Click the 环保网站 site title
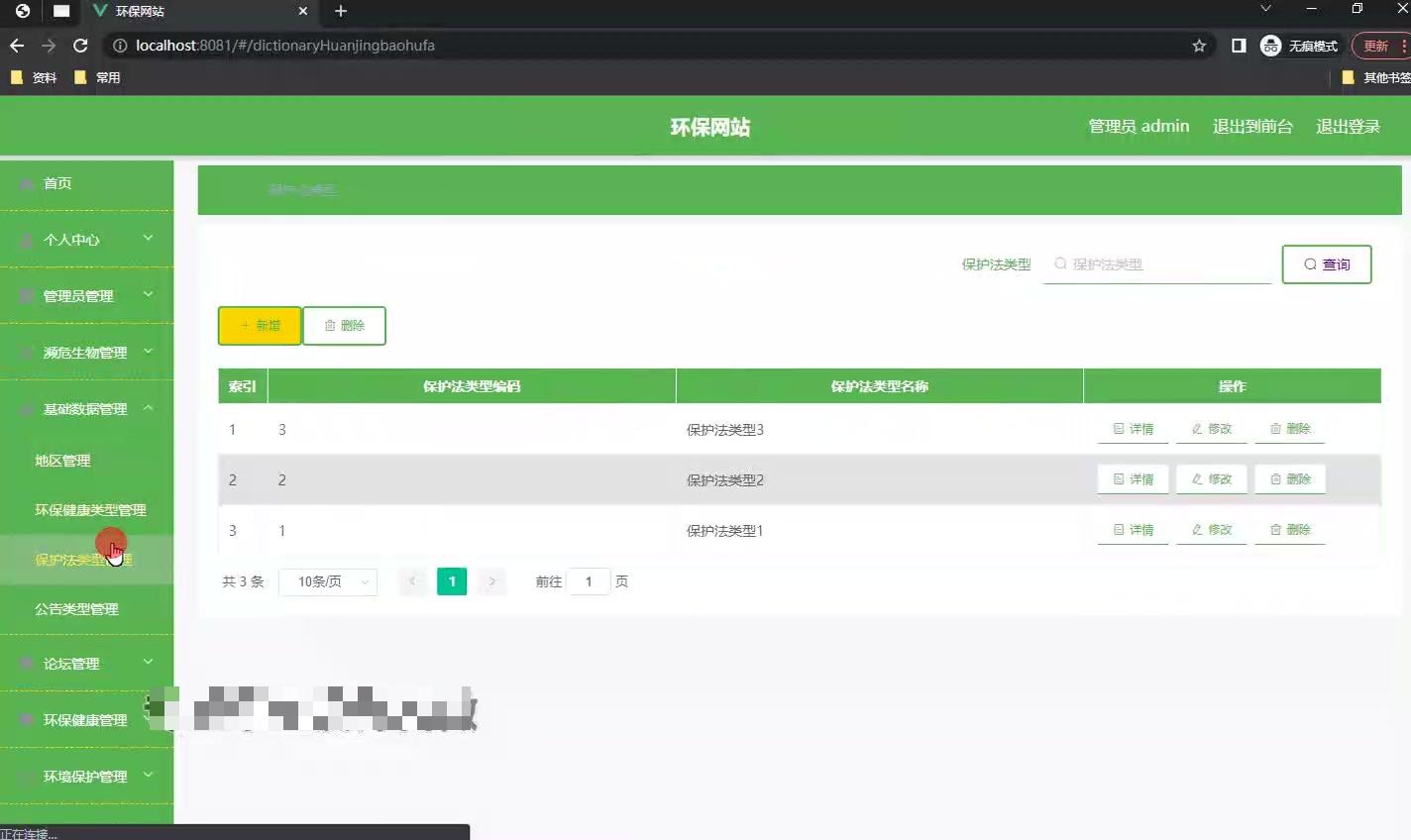This screenshot has width=1411, height=840. coord(710,127)
